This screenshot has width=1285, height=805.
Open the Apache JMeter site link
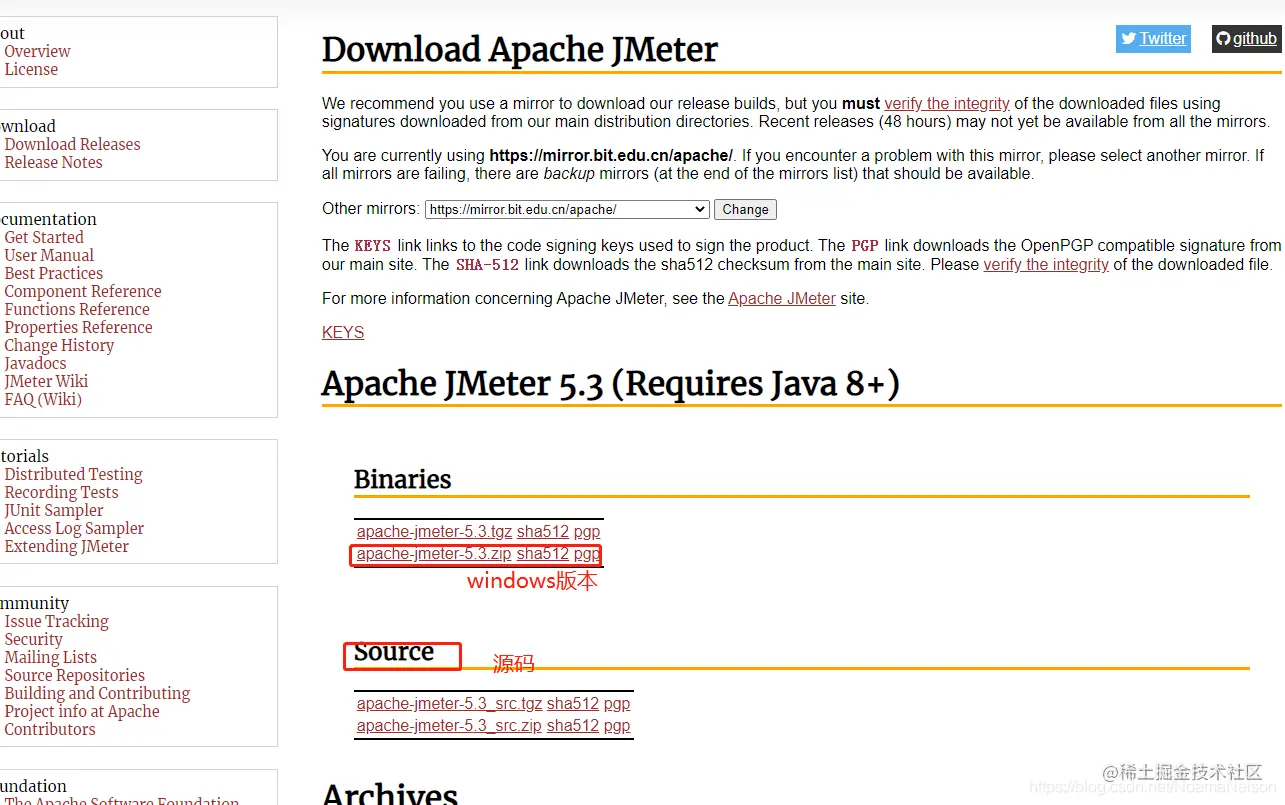[x=782, y=298]
